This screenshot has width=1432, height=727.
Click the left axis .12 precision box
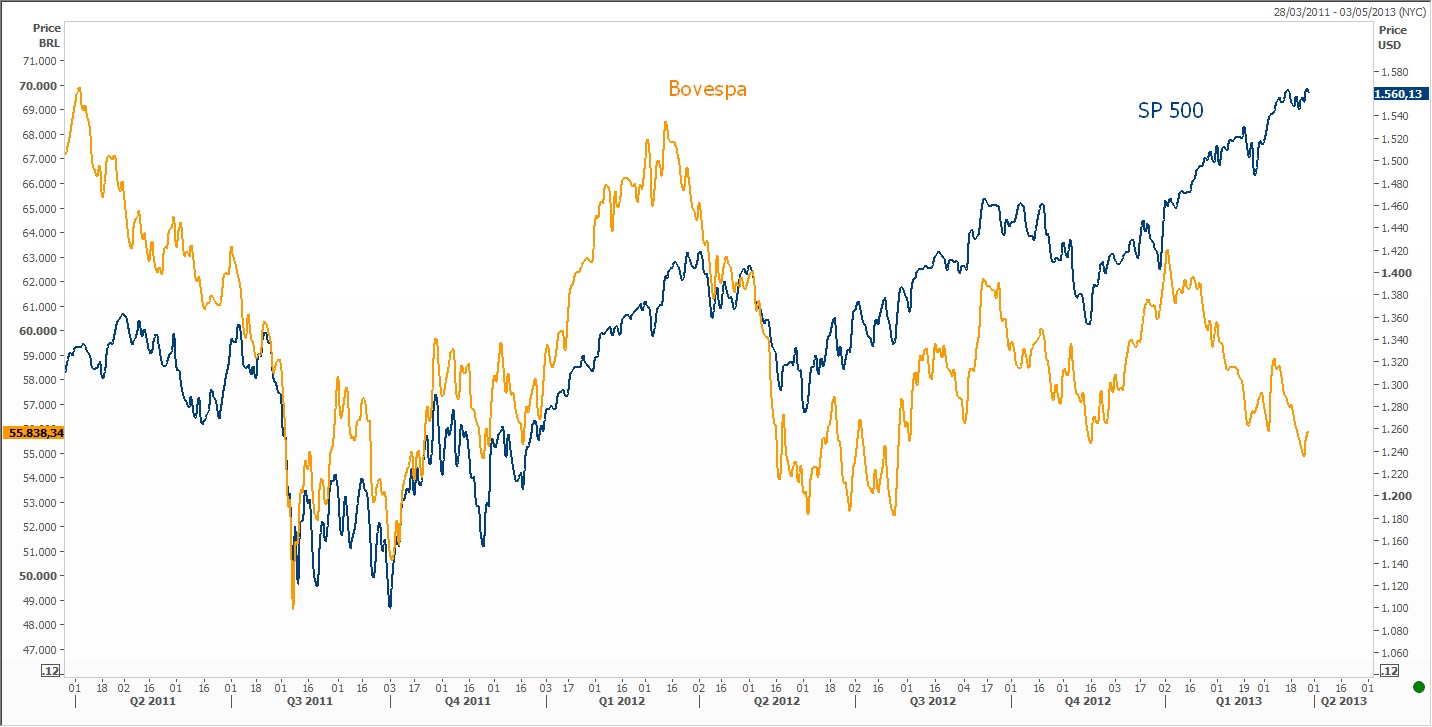tap(51, 670)
